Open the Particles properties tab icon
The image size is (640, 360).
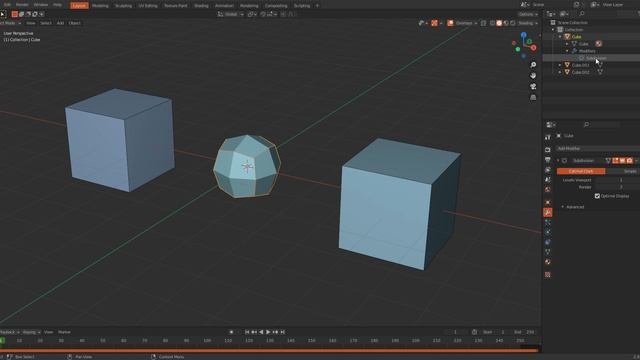[x=548, y=222]
